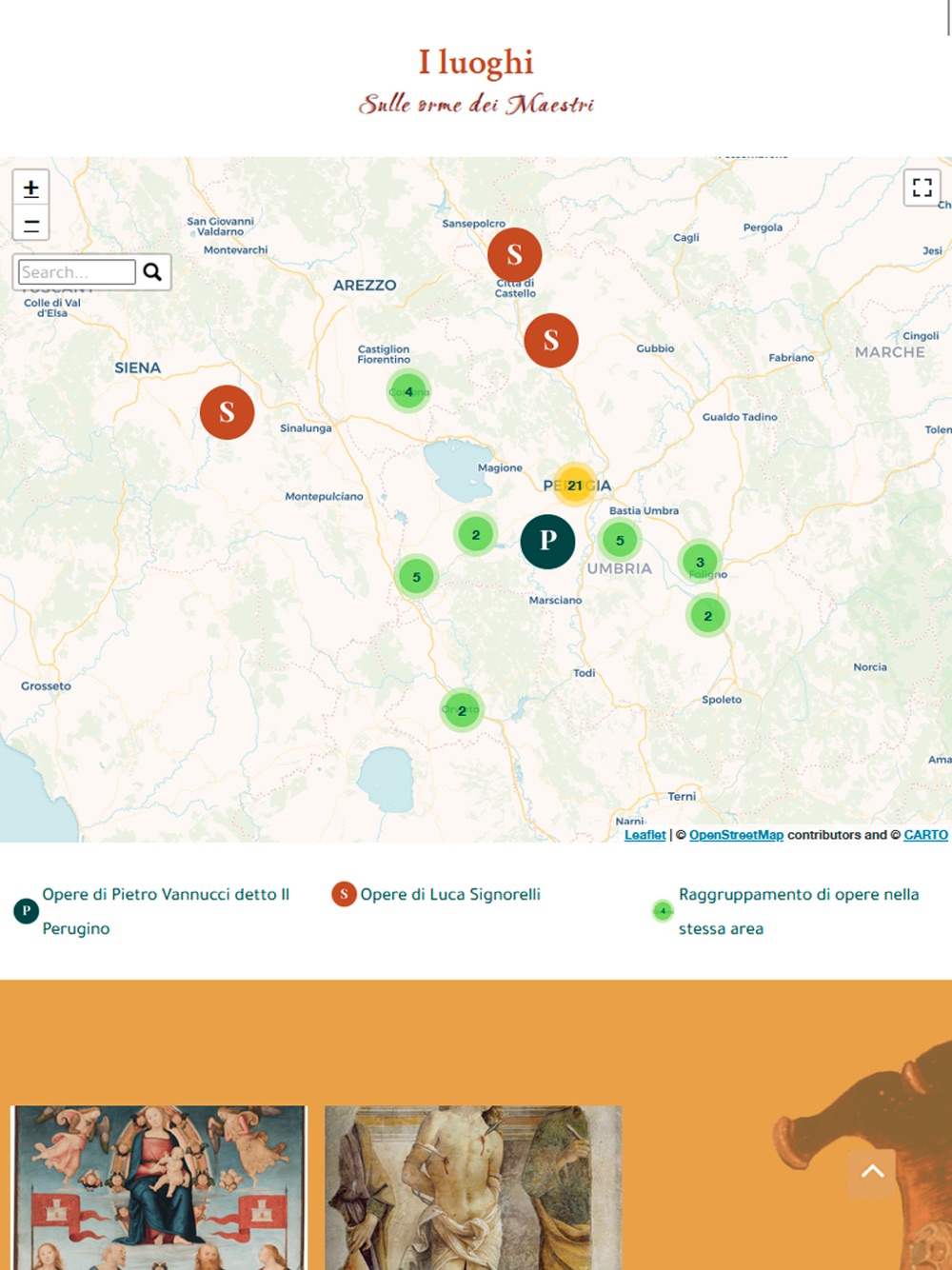Expand the cluster of 3 at Foligno
Viewport: 952px width, 1270px height.
point(700,563)
